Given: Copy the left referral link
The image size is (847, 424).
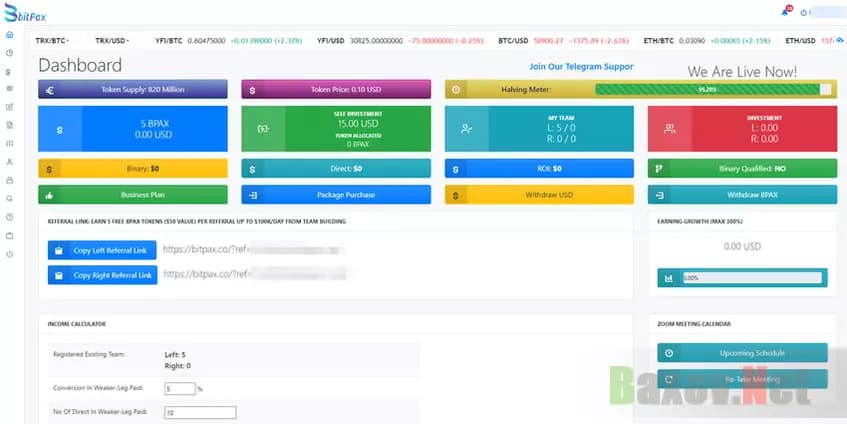Looking at the screenshot, I should [102, 249].
